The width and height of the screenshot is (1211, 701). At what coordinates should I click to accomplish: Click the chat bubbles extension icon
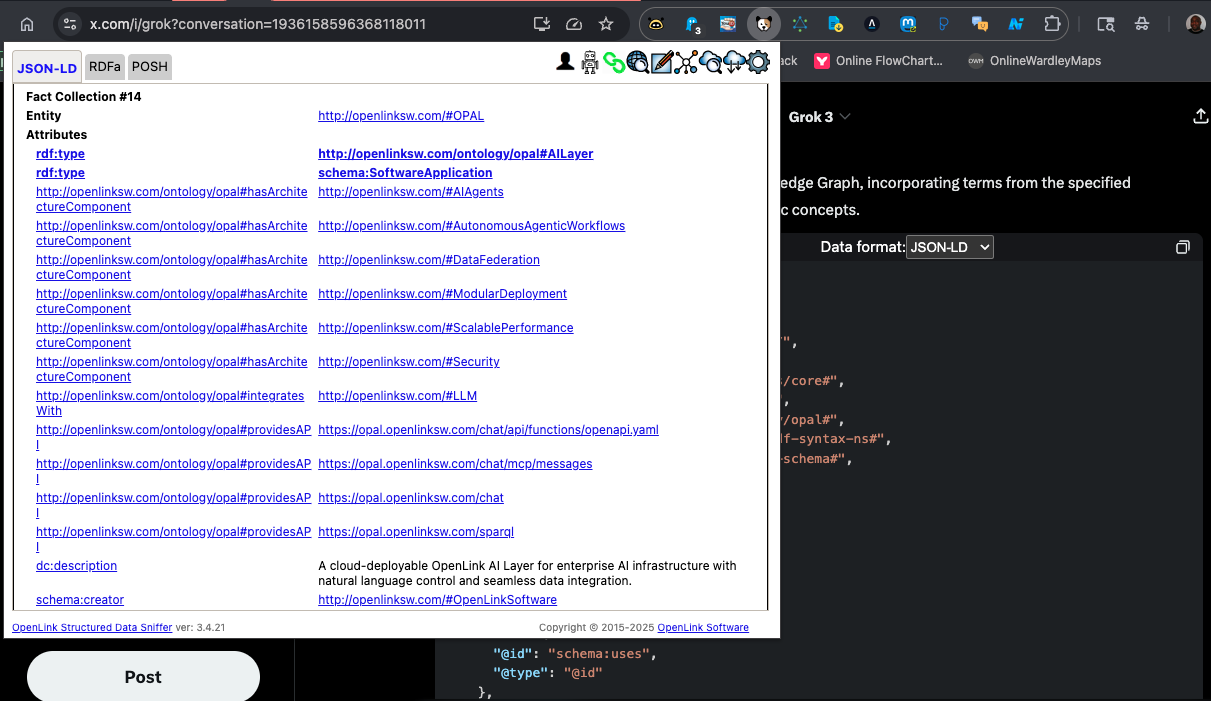(x=980, y=24)
